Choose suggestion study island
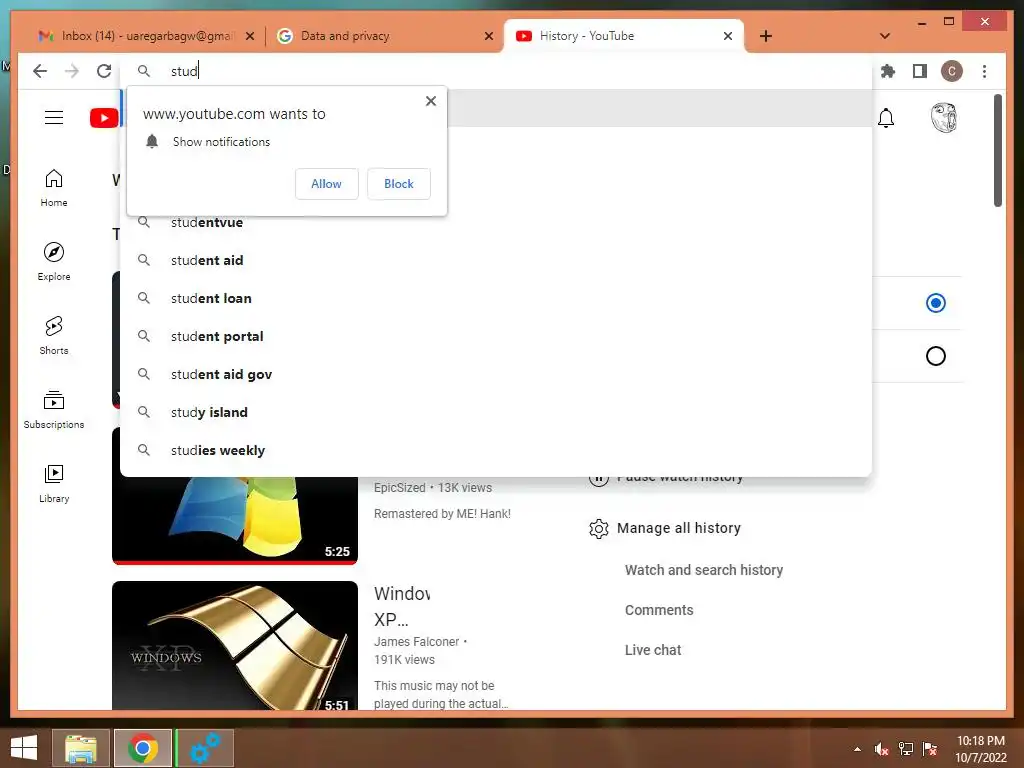The height and width of the screenshot is (768, 1024). (x=496, y=412)
